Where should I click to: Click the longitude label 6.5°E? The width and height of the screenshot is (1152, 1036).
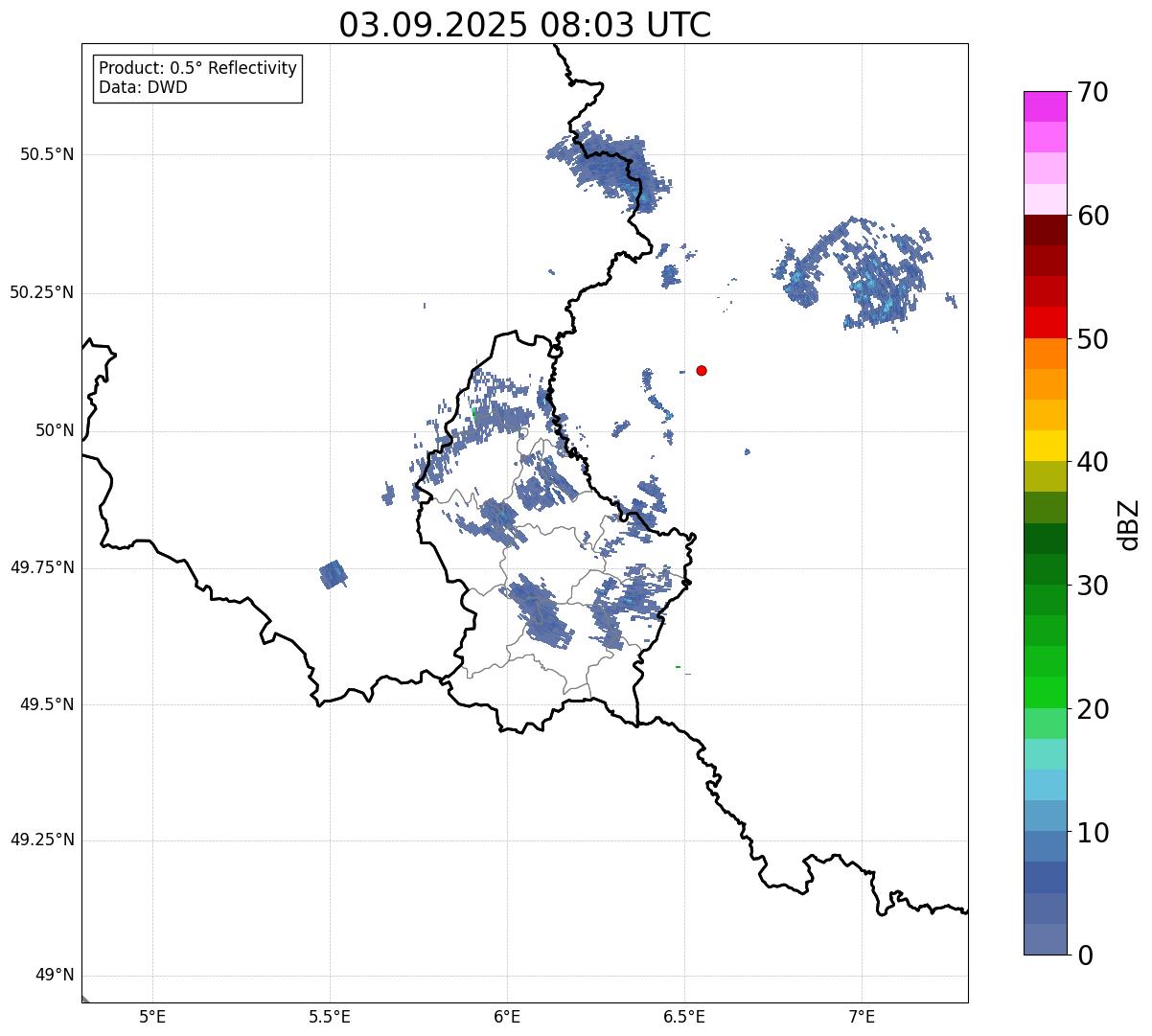(684, 1018)
